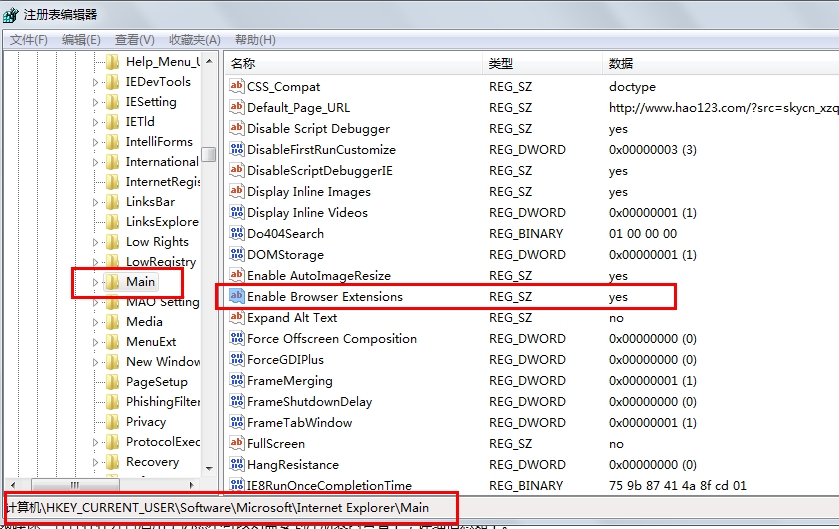Click the string icon beside CSS_Compat
The width and height of the screenshot is (839, 529).
237,87
